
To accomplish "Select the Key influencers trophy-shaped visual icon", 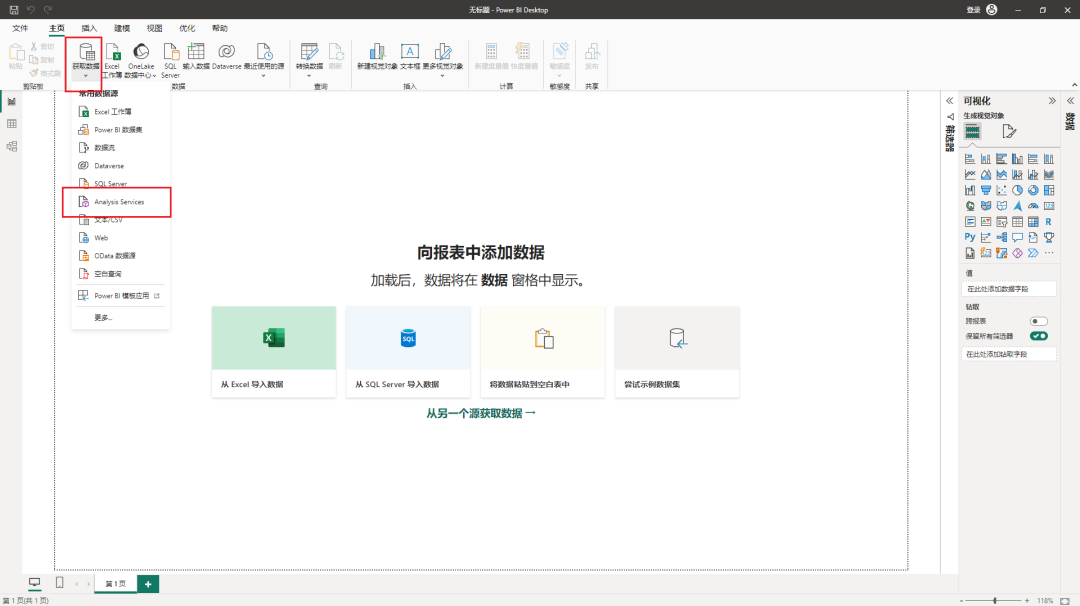I will [x=1049, y=238].
